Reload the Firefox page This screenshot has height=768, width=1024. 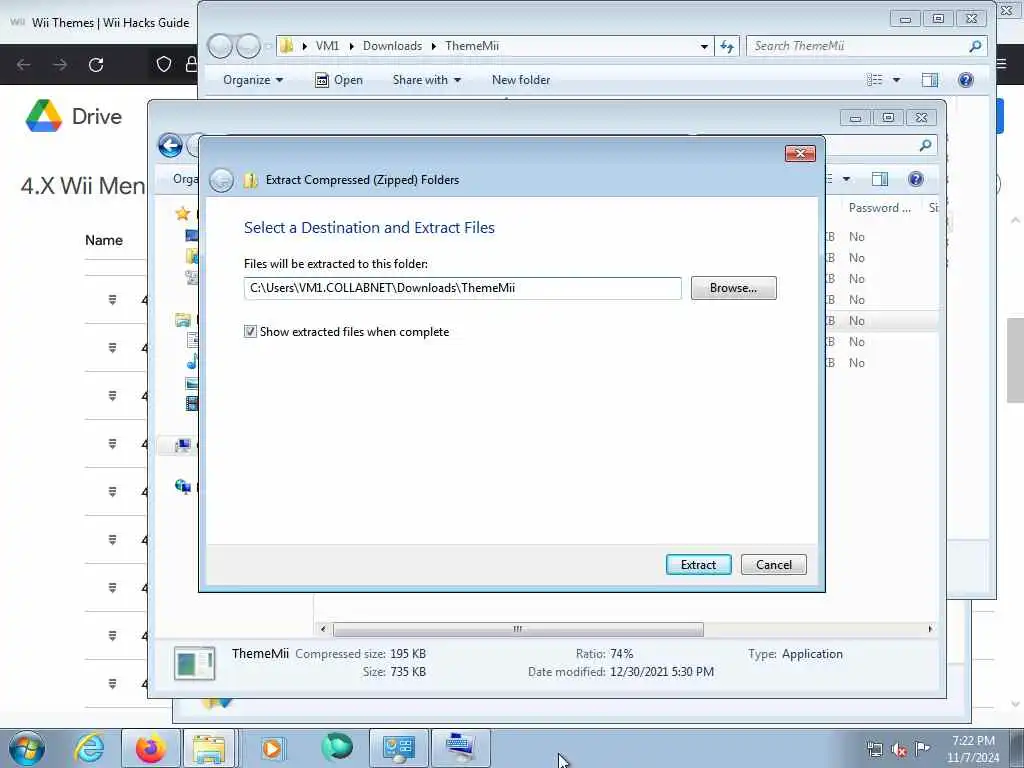(x=96, y=65)
